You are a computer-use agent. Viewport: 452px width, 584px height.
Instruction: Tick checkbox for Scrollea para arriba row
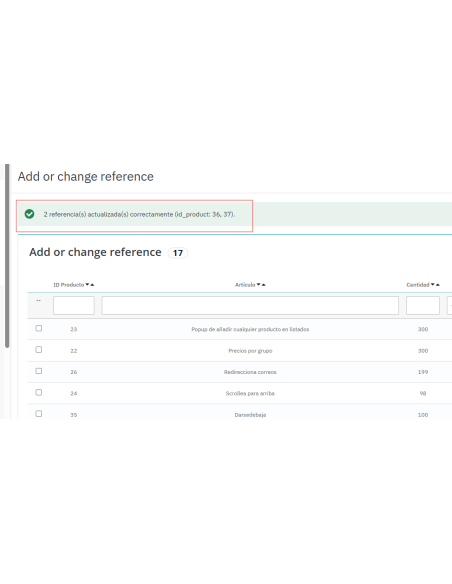(x=39, y=392)
